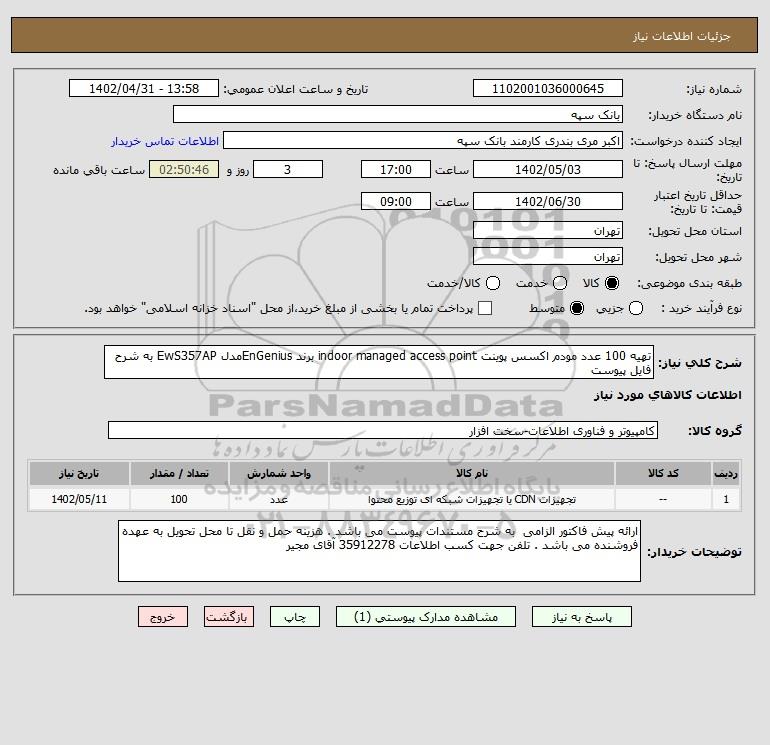Click the delivery province field تهران
The height and width of the screenshot is (745, 770).
pyautogui.click(x=548, y=230)
